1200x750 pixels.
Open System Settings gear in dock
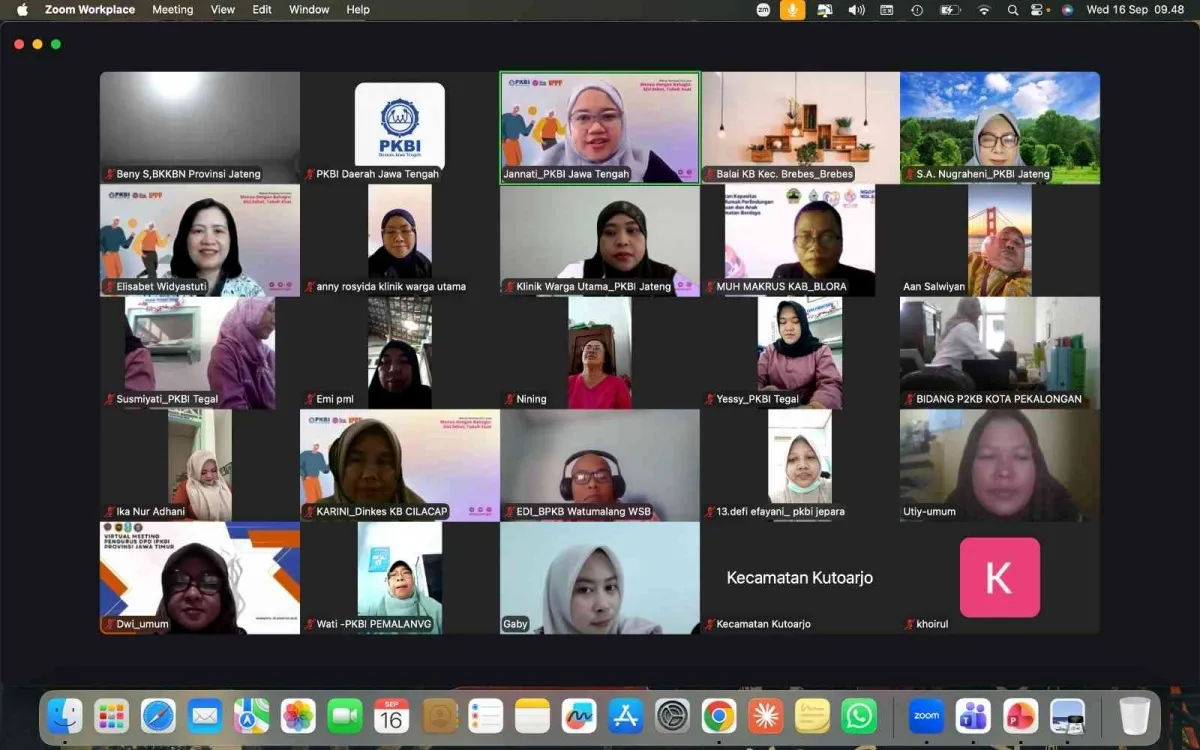672,716
